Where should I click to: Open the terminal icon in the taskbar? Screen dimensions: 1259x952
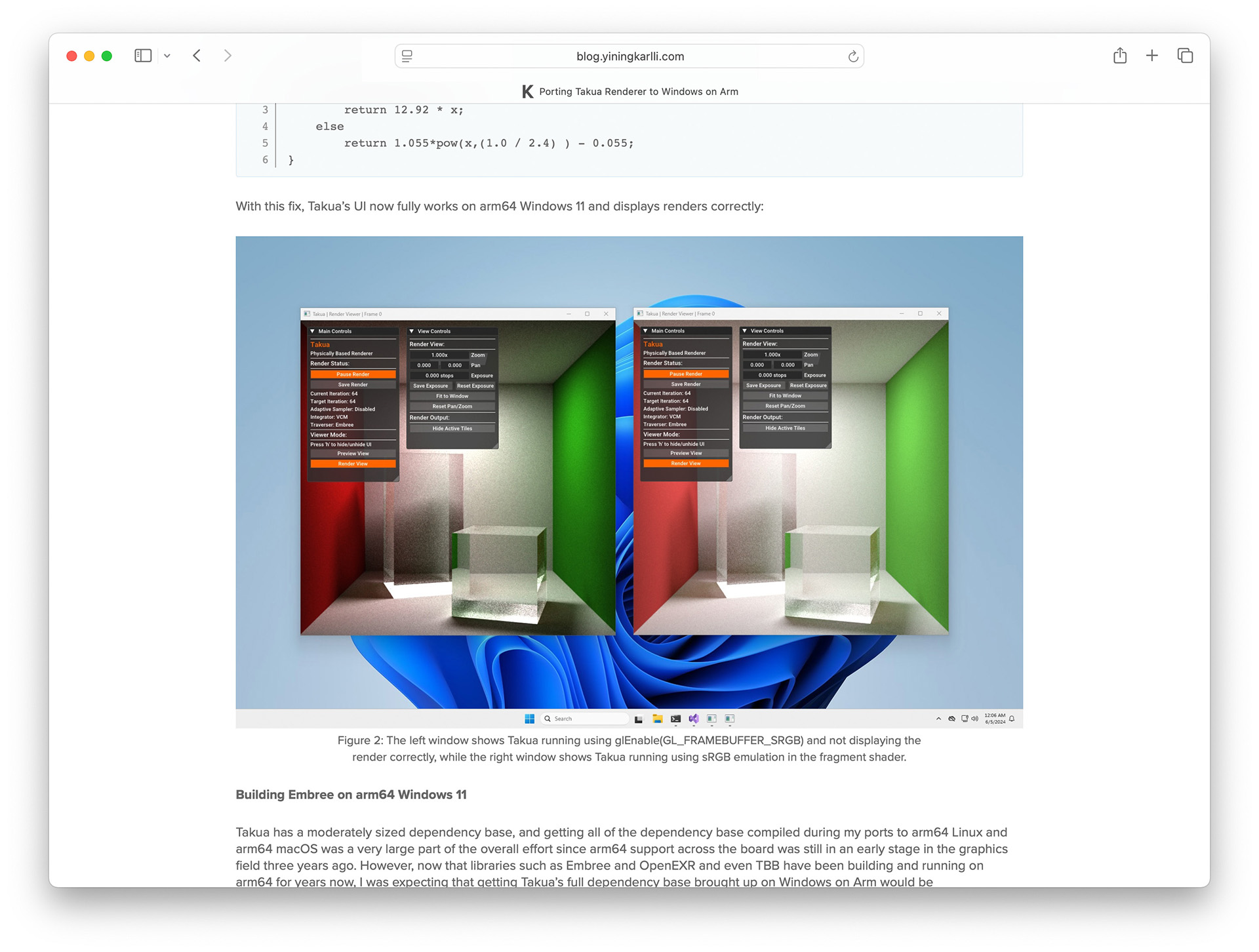(676, 719)
